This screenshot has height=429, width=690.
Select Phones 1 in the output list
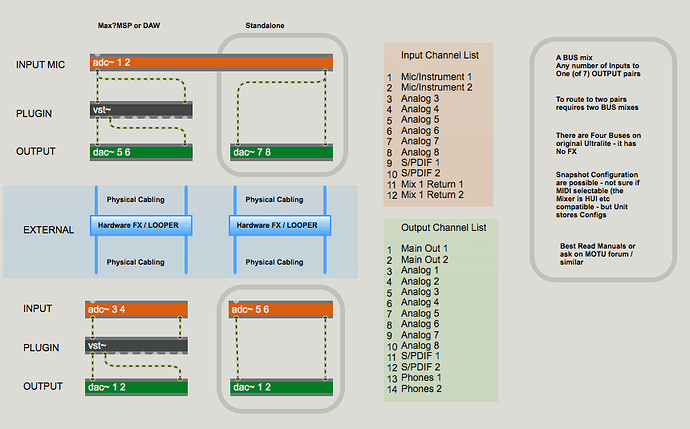424,377
